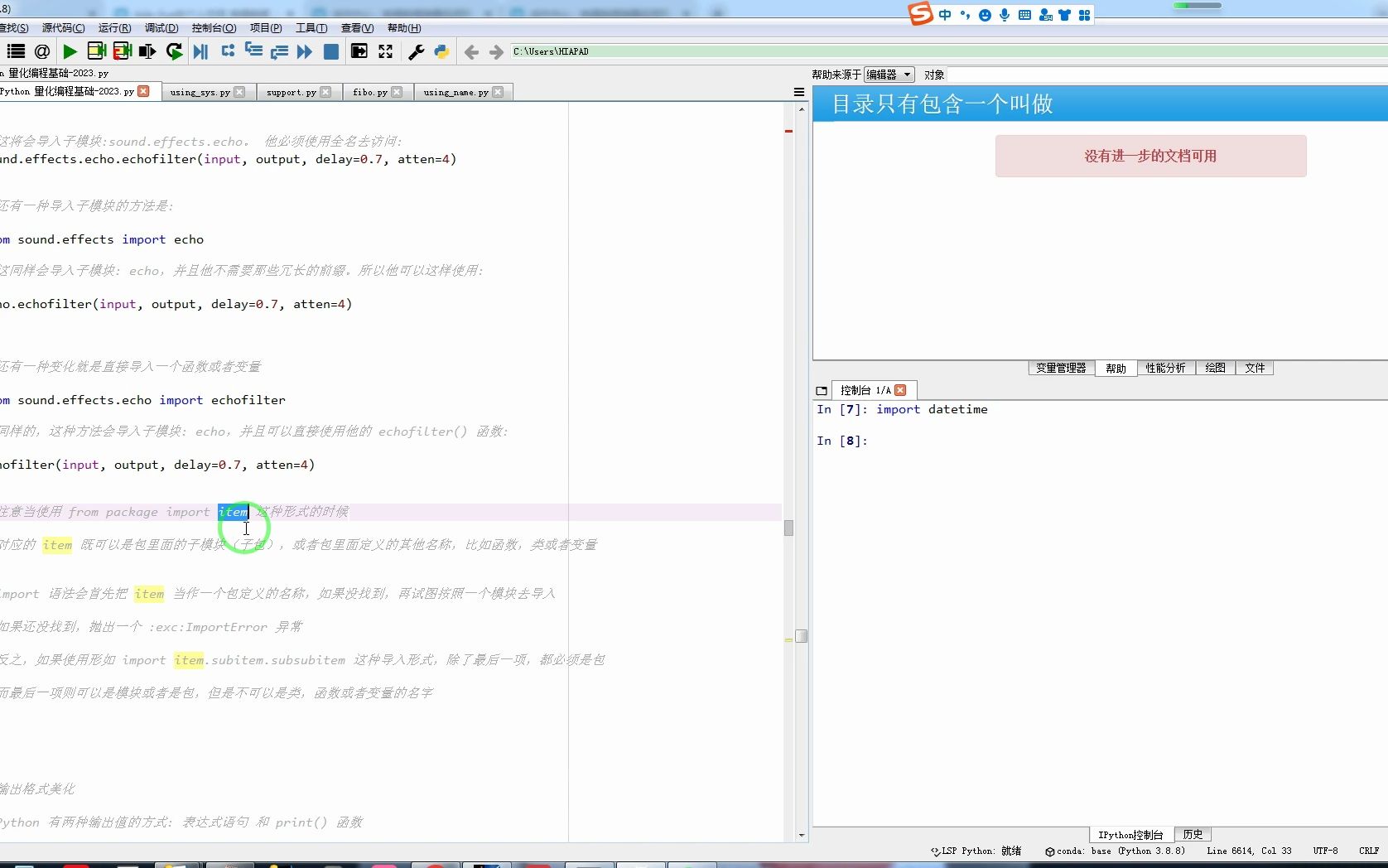Close the 控制台 1/A console tab

point(900,390)
